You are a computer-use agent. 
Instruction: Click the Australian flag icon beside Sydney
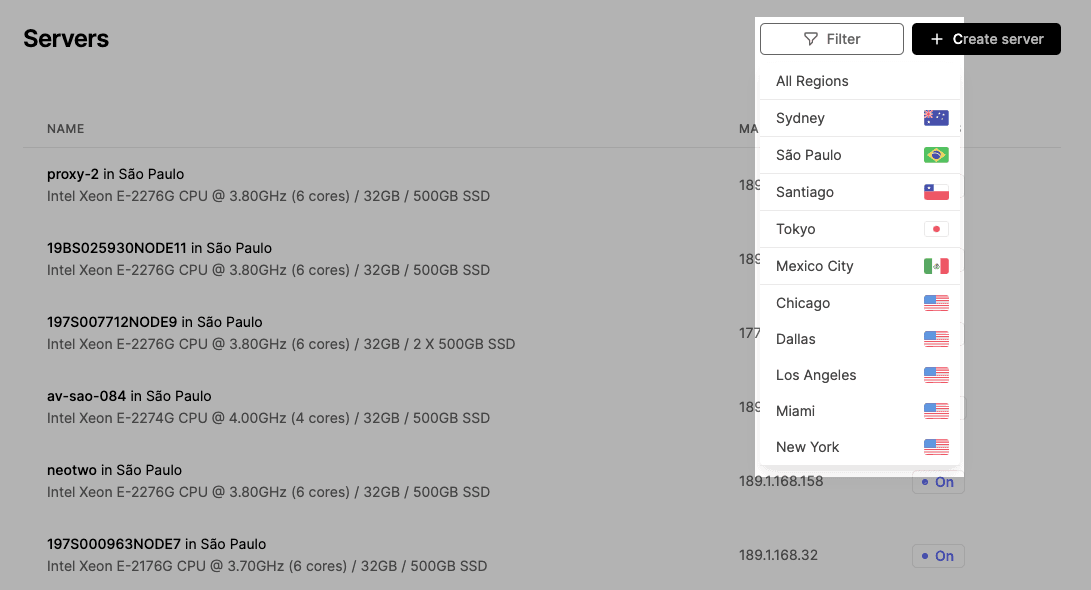(x=936, y=118)
